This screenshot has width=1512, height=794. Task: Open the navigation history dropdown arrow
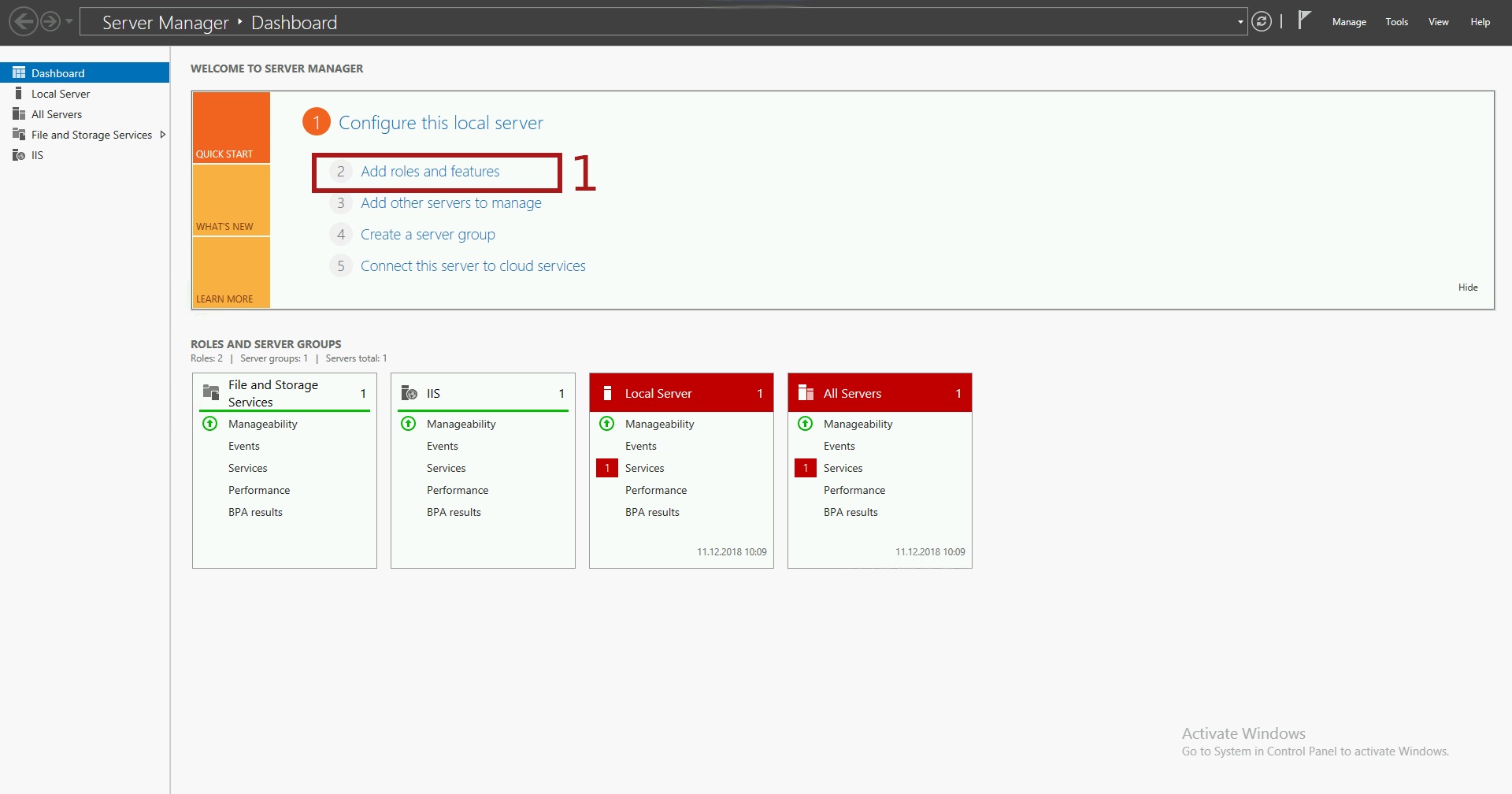(x=69, y=21)
